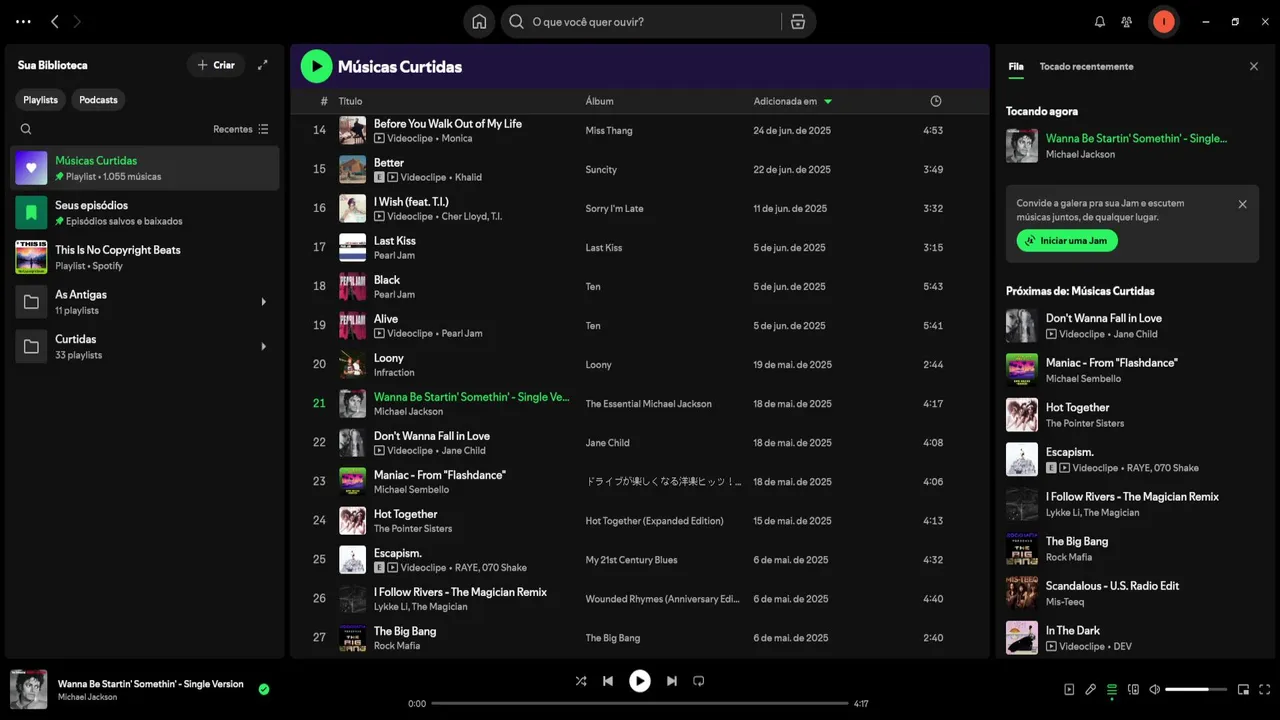Open Seus episódios in library
The image size is (1280, 720).
[145, 212]
